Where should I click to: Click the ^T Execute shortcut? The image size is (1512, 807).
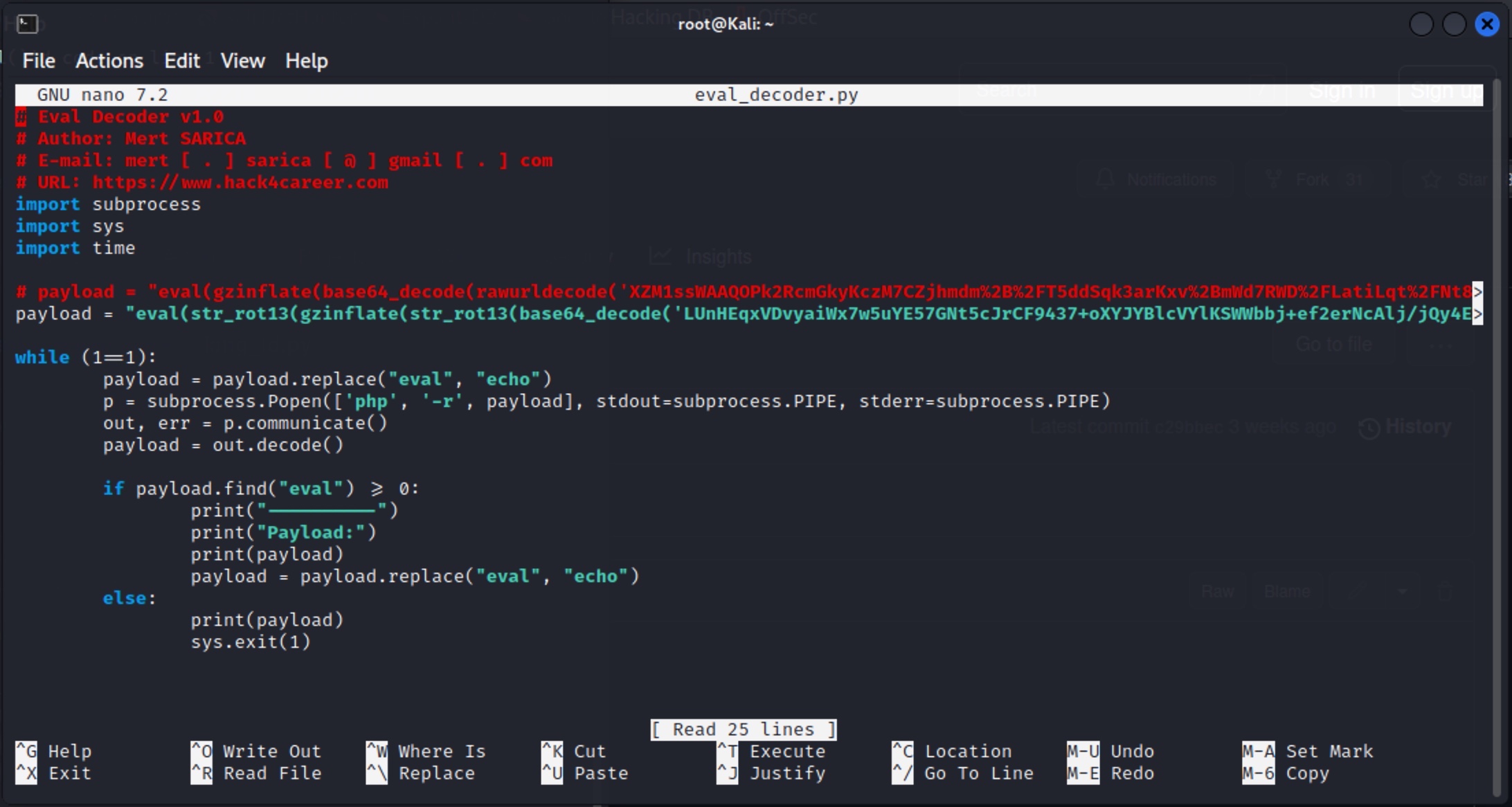point(771,751)
